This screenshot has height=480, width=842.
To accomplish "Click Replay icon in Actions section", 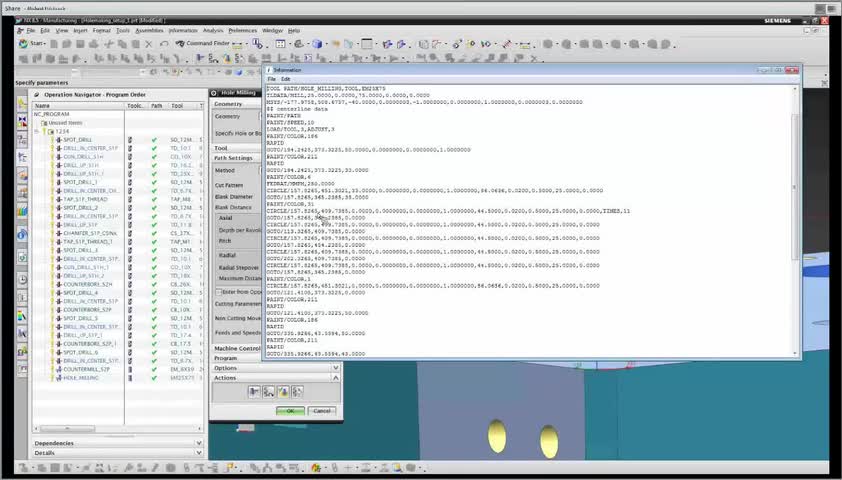I will pyautogui.click(x=268, y=392).
